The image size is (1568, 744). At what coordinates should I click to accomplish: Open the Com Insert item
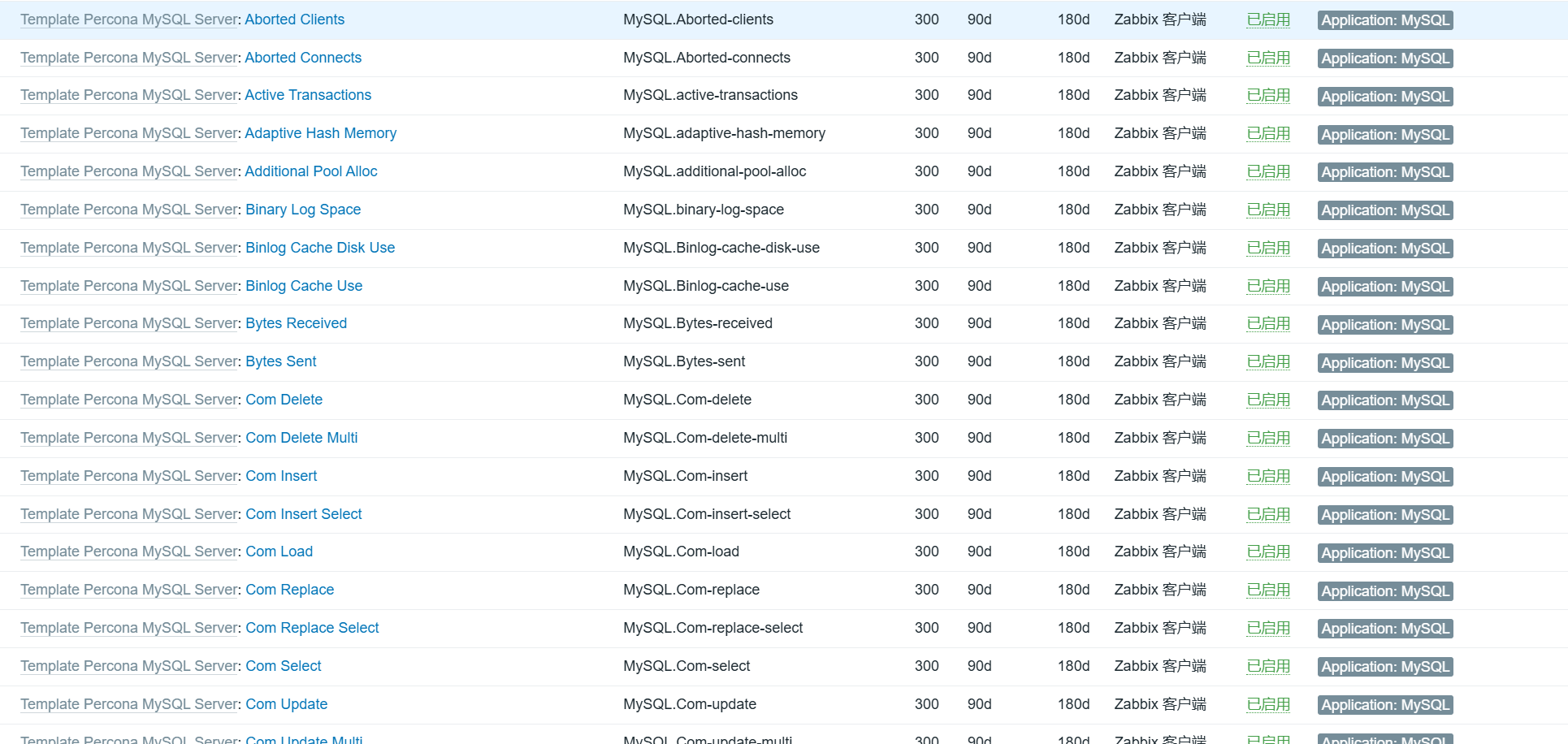281,476
